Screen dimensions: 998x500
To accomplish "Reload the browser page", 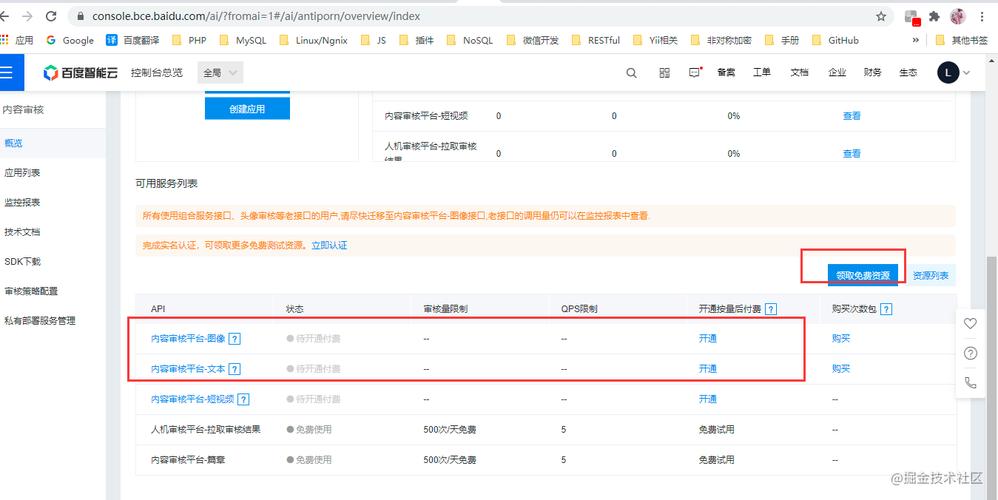I will coord(52,17).
